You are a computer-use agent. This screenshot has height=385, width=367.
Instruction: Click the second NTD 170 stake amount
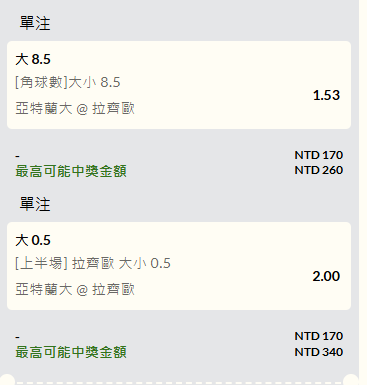[319, 336]
